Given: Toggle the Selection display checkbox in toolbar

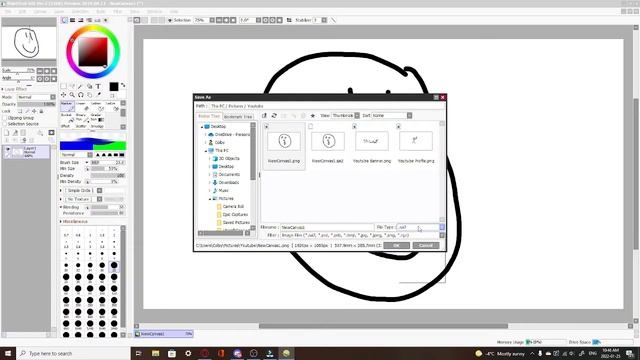Looking at the screenshot, I should (170, 20).
